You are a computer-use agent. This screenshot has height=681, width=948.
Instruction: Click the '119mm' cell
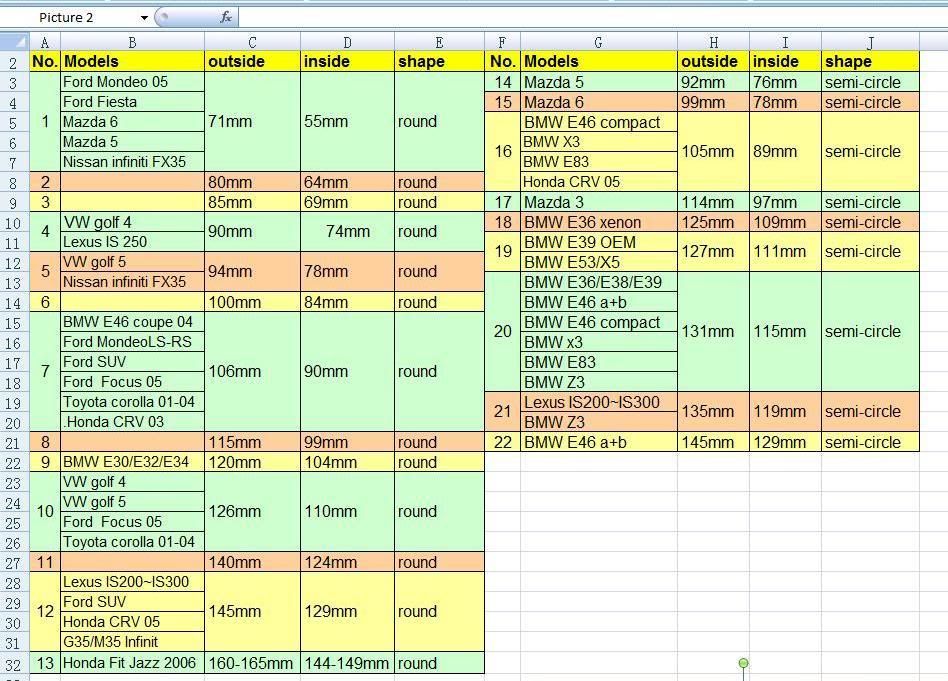coord(785,411)
